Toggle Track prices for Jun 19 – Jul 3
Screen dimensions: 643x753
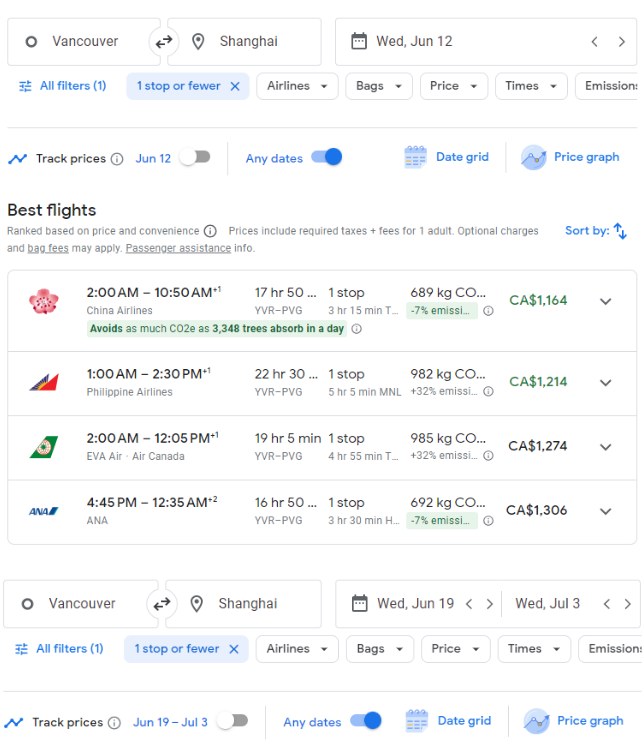[x=232, y=721]
